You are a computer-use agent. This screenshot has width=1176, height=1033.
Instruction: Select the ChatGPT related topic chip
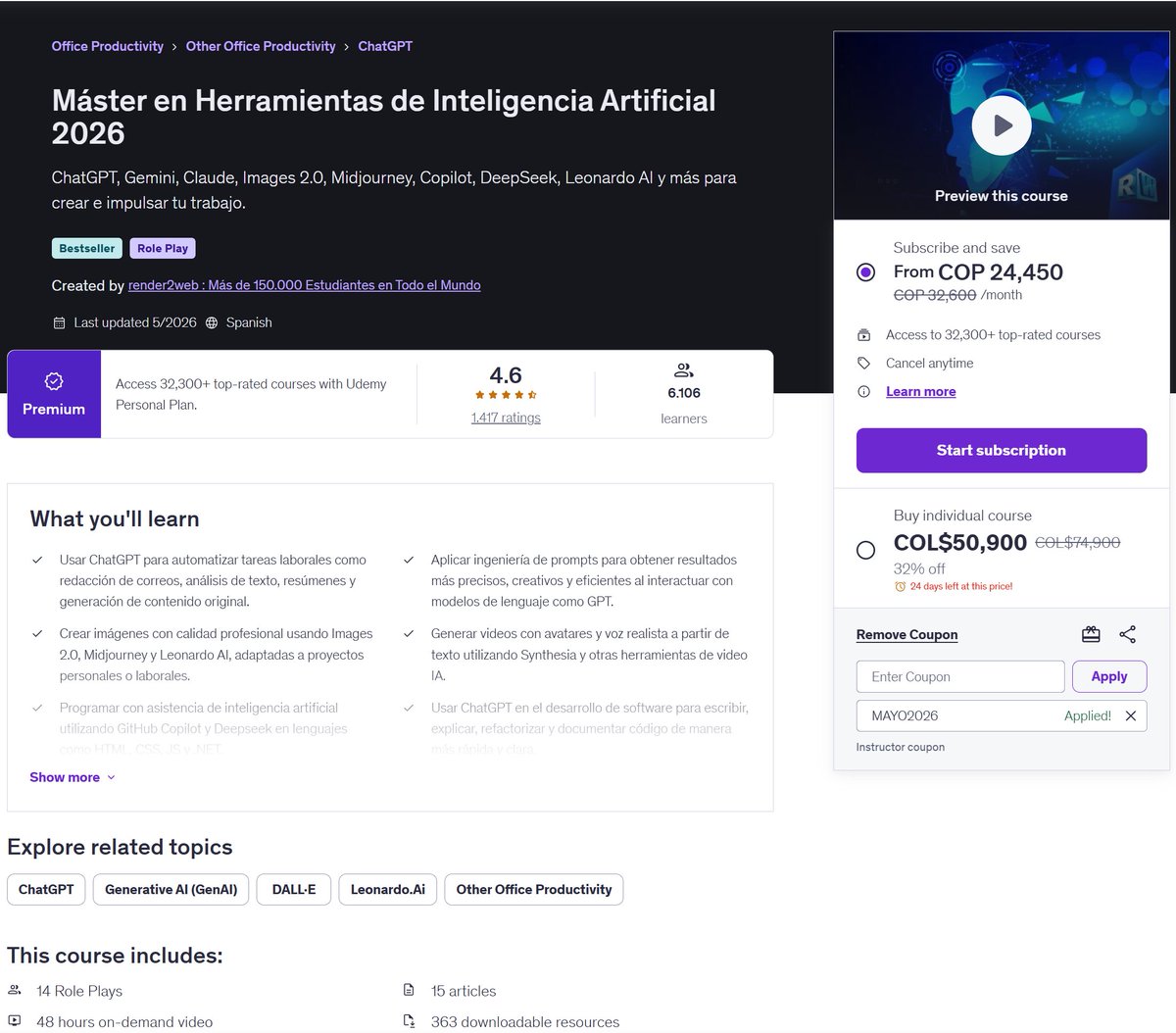pyautogui.click(x=46, y=889)
